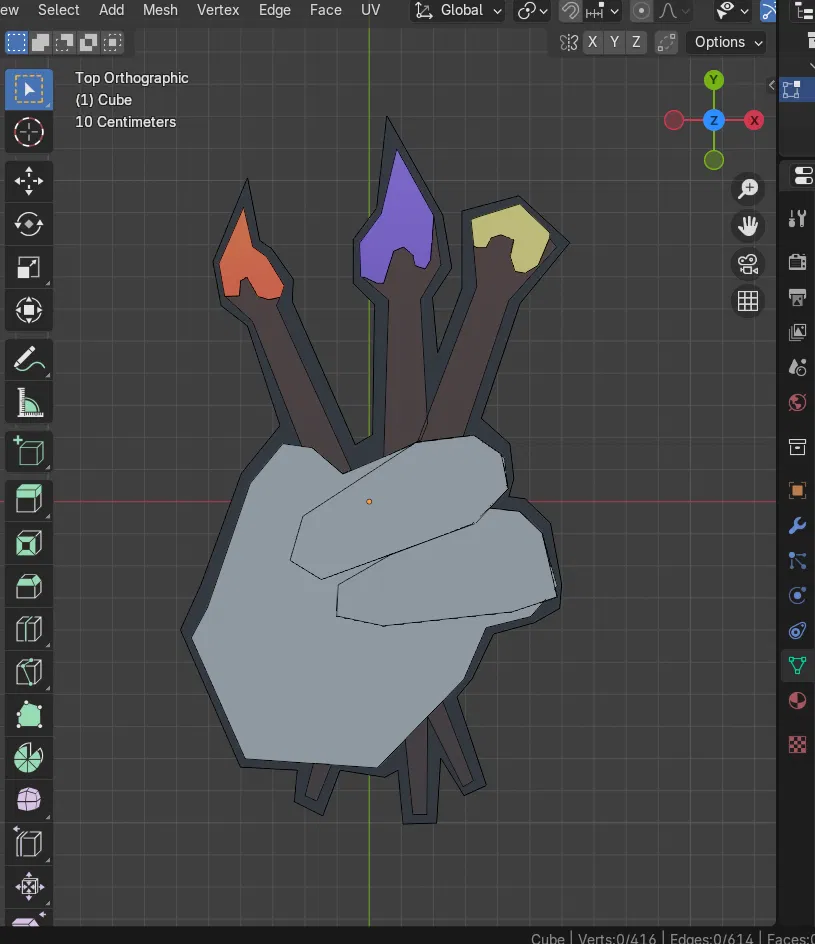Set selection mode to subtract

tap(64, 42)
